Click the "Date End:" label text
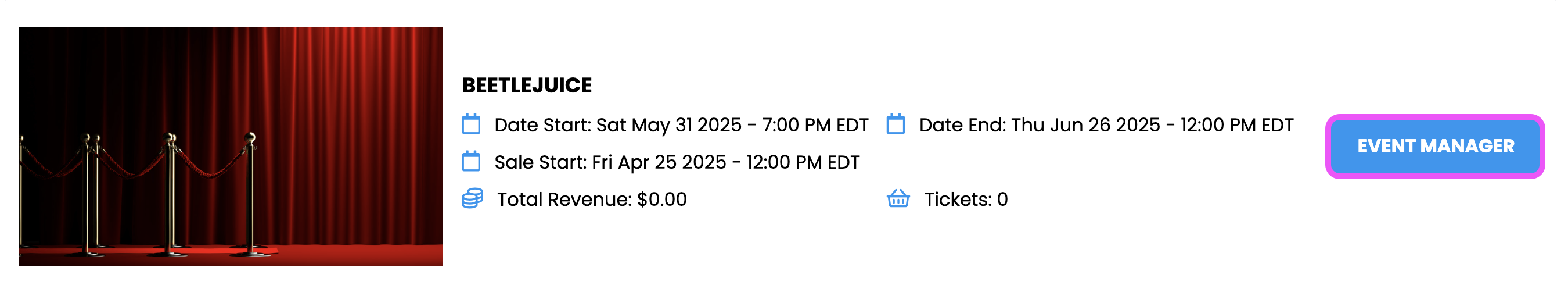The height and width of the screenshot is (292, 1568). 962,125
